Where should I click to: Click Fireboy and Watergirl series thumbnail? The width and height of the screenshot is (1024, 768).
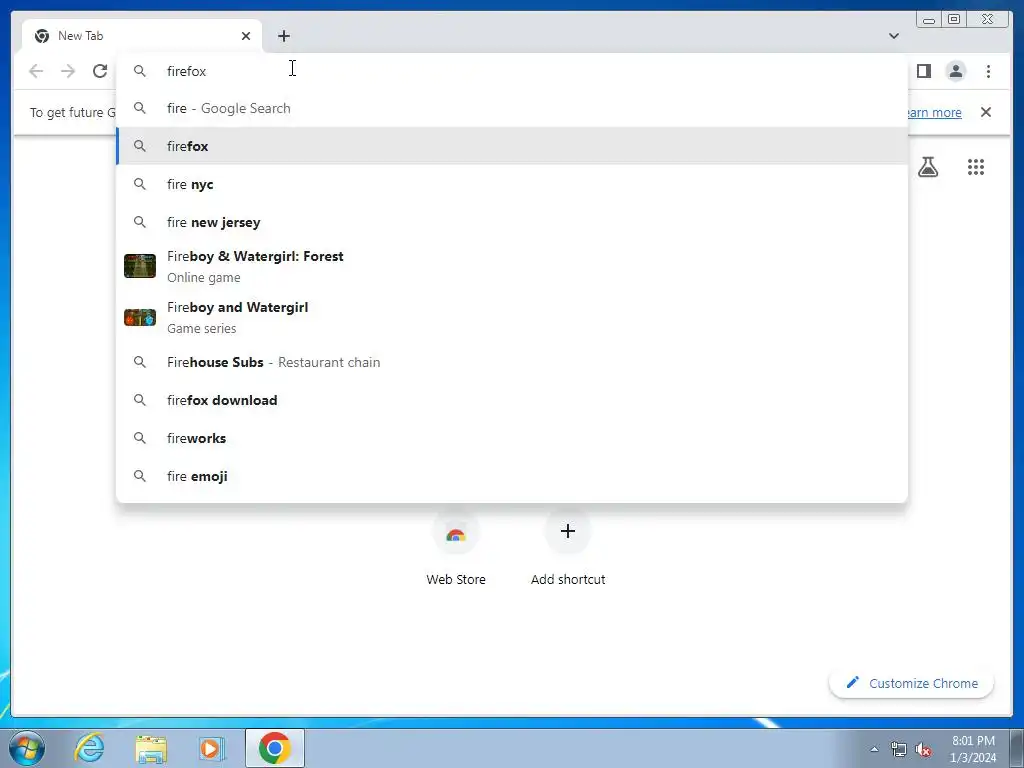(x=140, y=317)
